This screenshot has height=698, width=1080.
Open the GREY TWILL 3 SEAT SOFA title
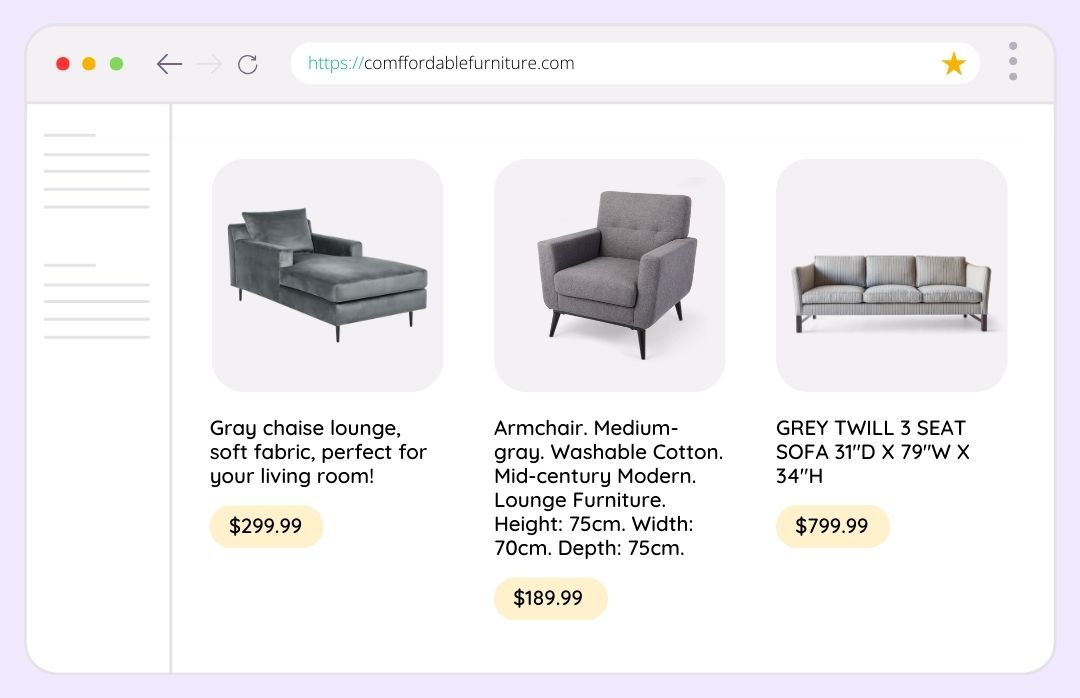click(x=873, y=452)
